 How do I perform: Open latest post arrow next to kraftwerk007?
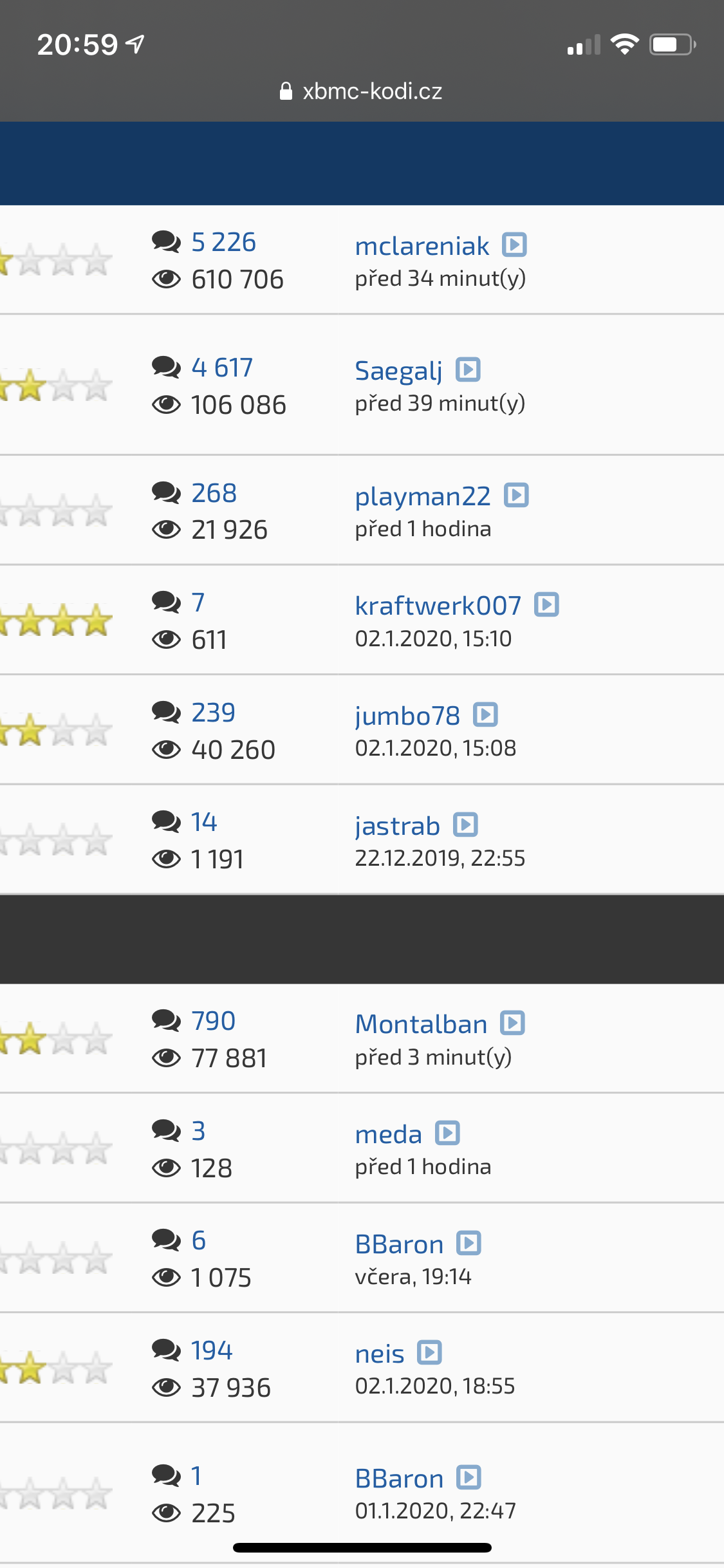(x=546, y=604)
